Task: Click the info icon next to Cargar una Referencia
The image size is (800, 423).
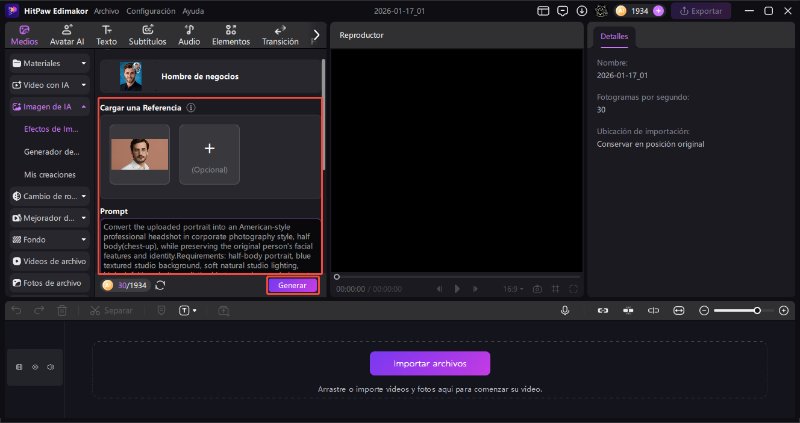Action: 191,108
